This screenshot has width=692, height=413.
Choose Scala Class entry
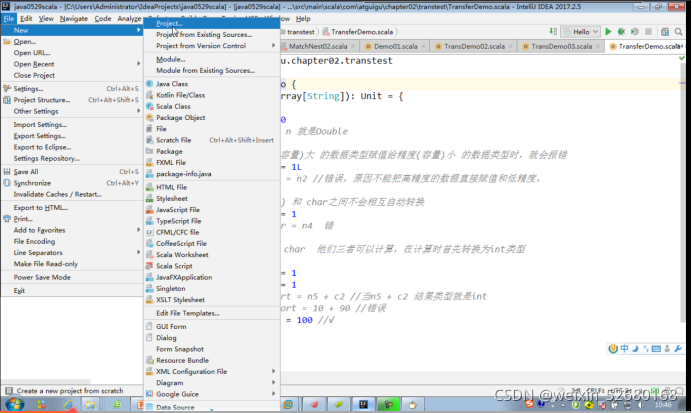212,106
